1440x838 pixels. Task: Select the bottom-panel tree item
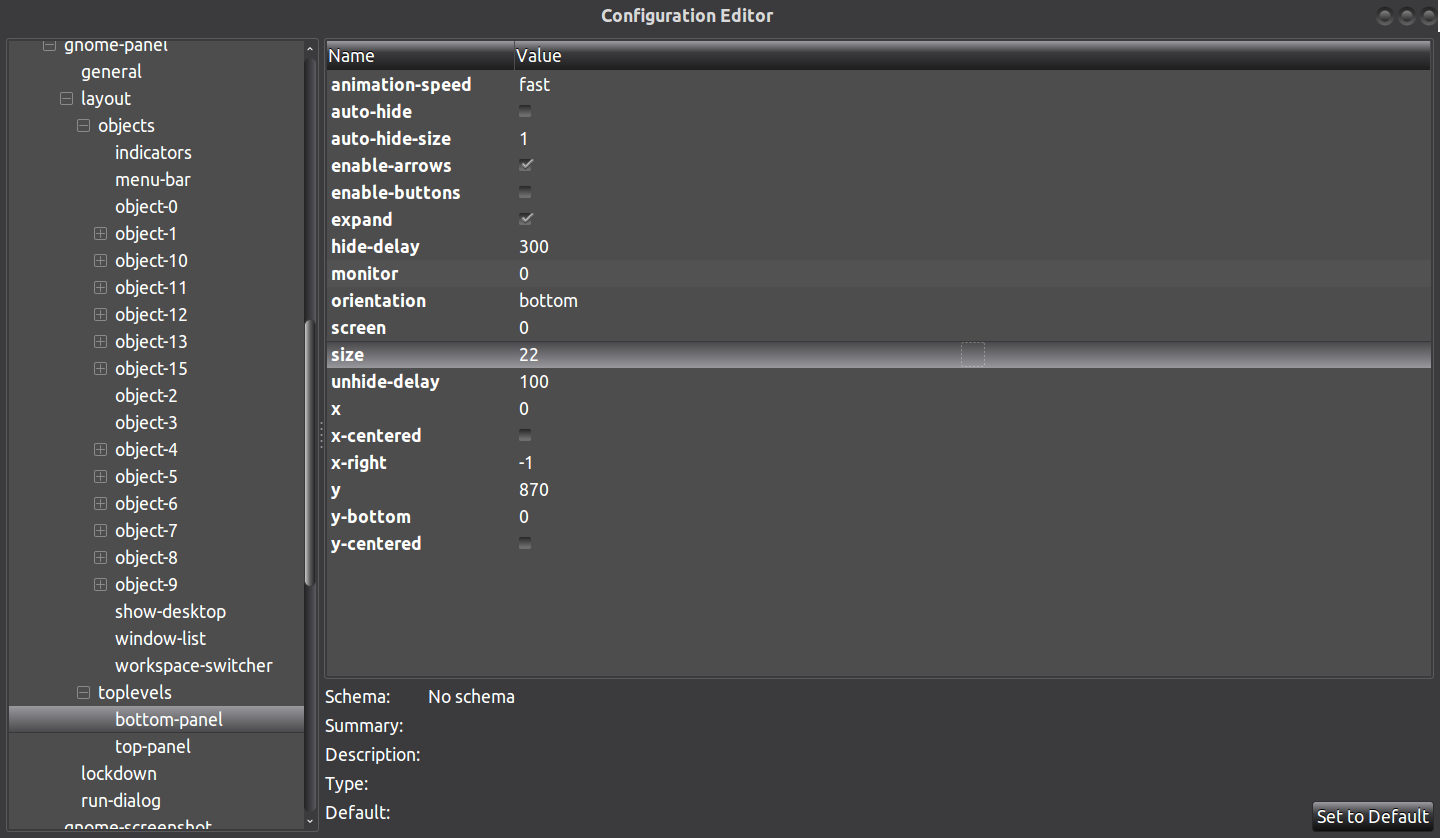coord(156,720)
